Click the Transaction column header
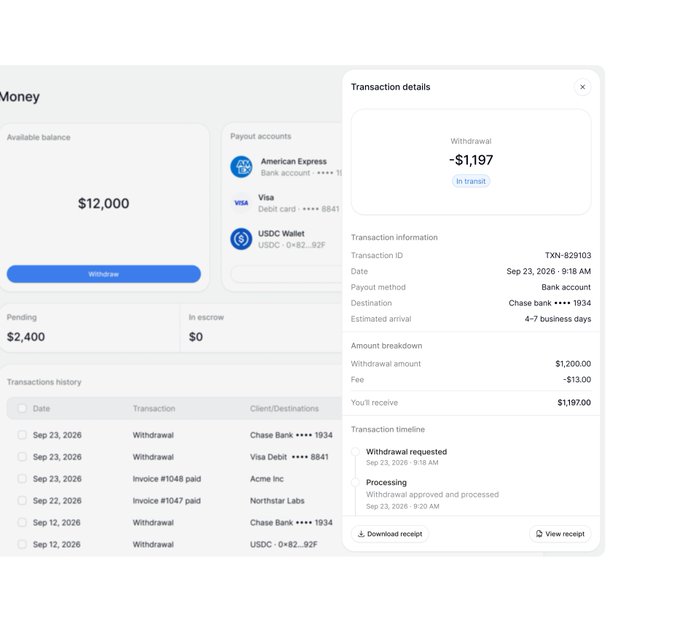Viewport: 680px width, 622px height. [154, 409]
